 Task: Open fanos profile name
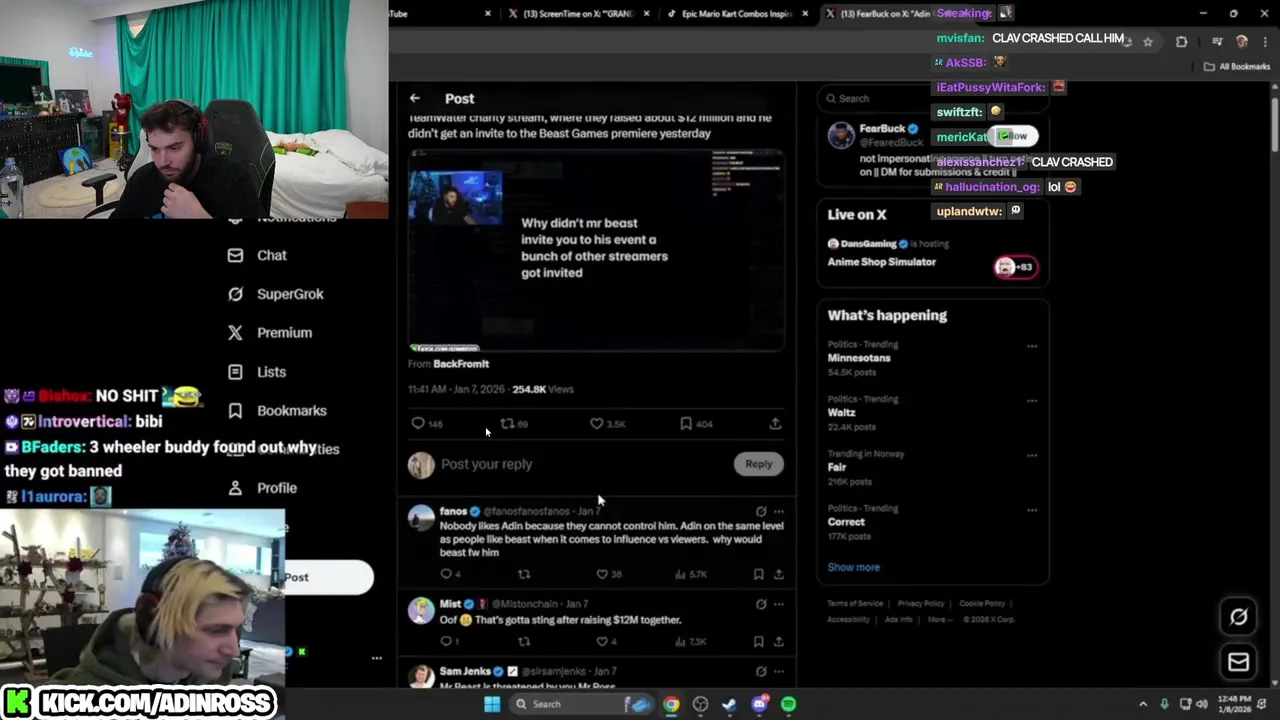(x=453, y=511)
